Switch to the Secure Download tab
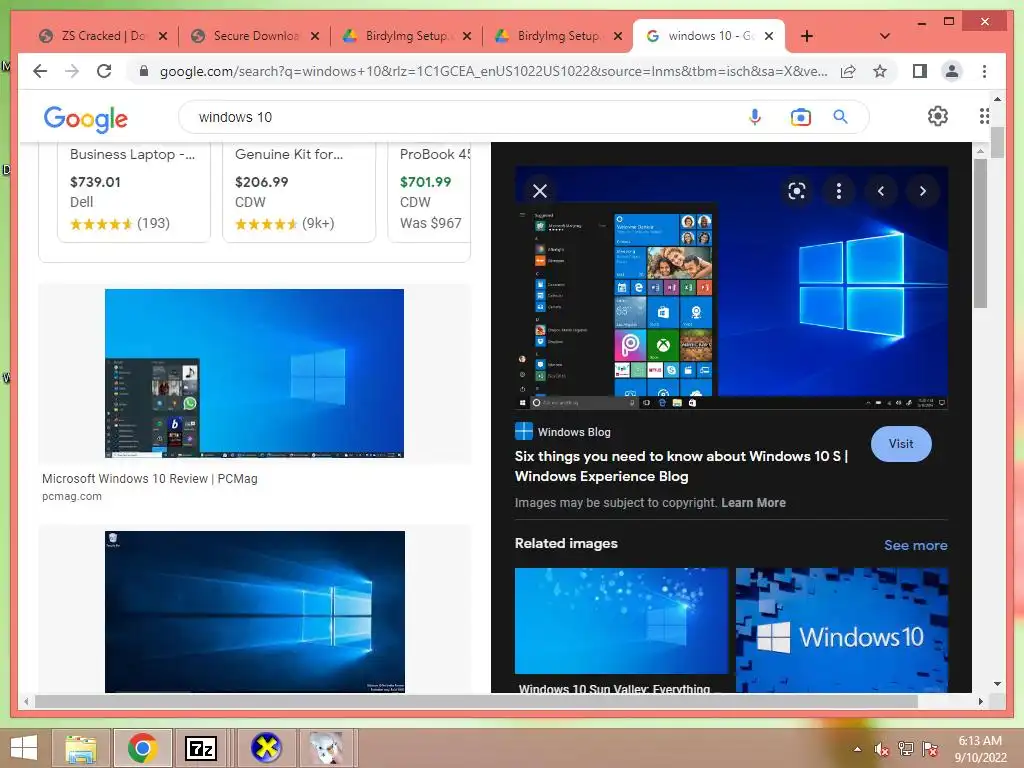1024x768 pixels. click(254, 36)
